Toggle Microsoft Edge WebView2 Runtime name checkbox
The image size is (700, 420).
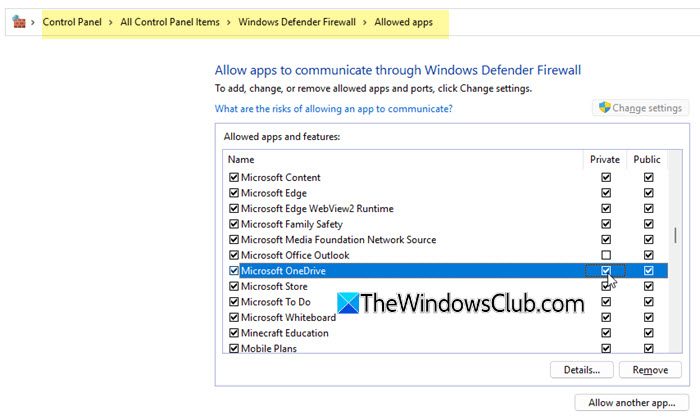click(233, 208)
